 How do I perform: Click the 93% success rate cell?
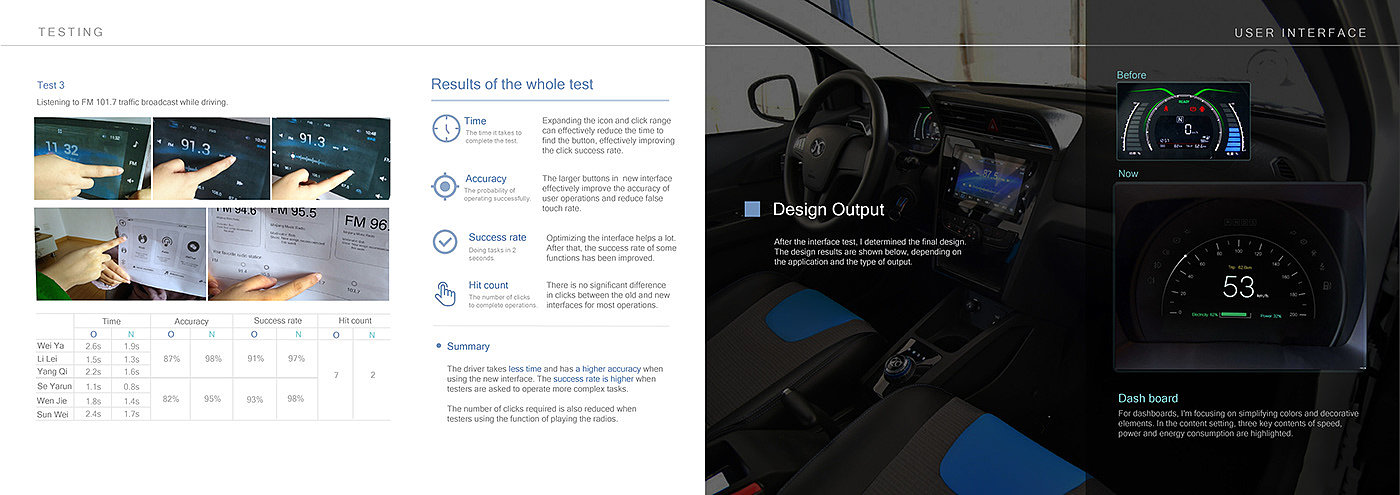255,399
